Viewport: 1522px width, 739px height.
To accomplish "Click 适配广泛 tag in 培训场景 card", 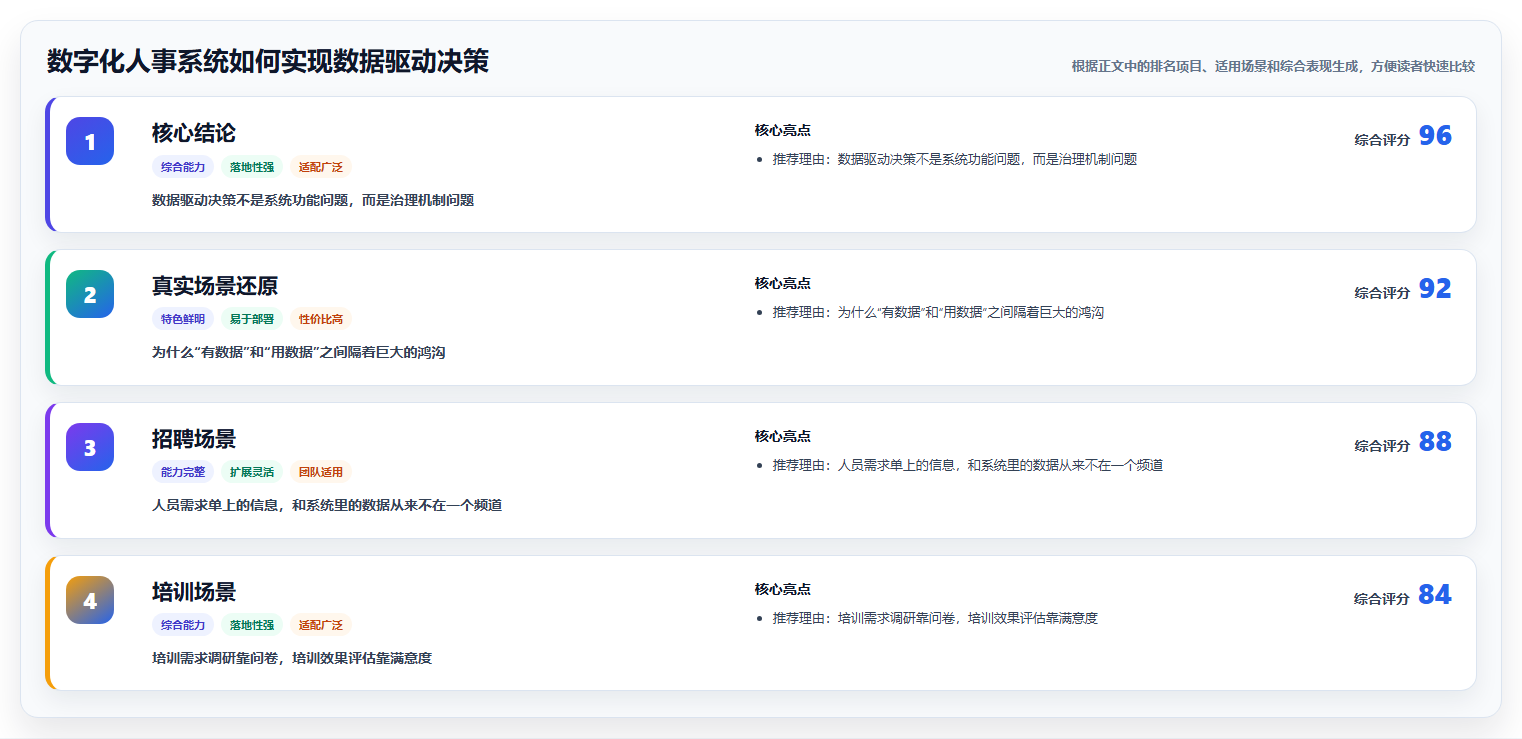I will pos(321,625).
